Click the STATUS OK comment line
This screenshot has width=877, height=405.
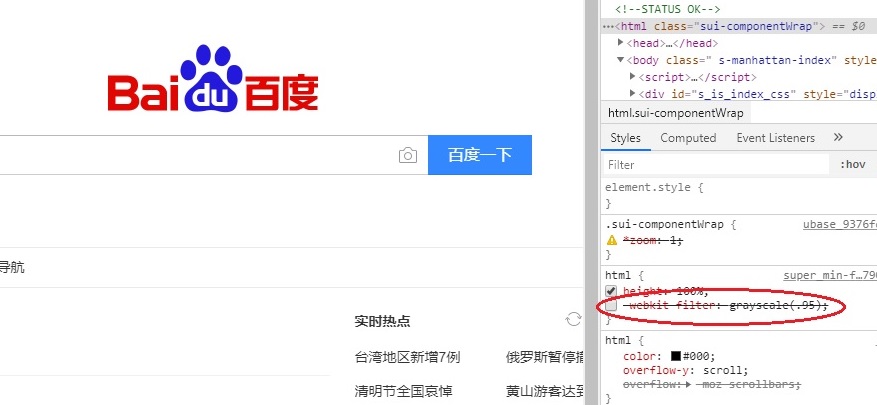pyautogui.click(x=668, y=9)
